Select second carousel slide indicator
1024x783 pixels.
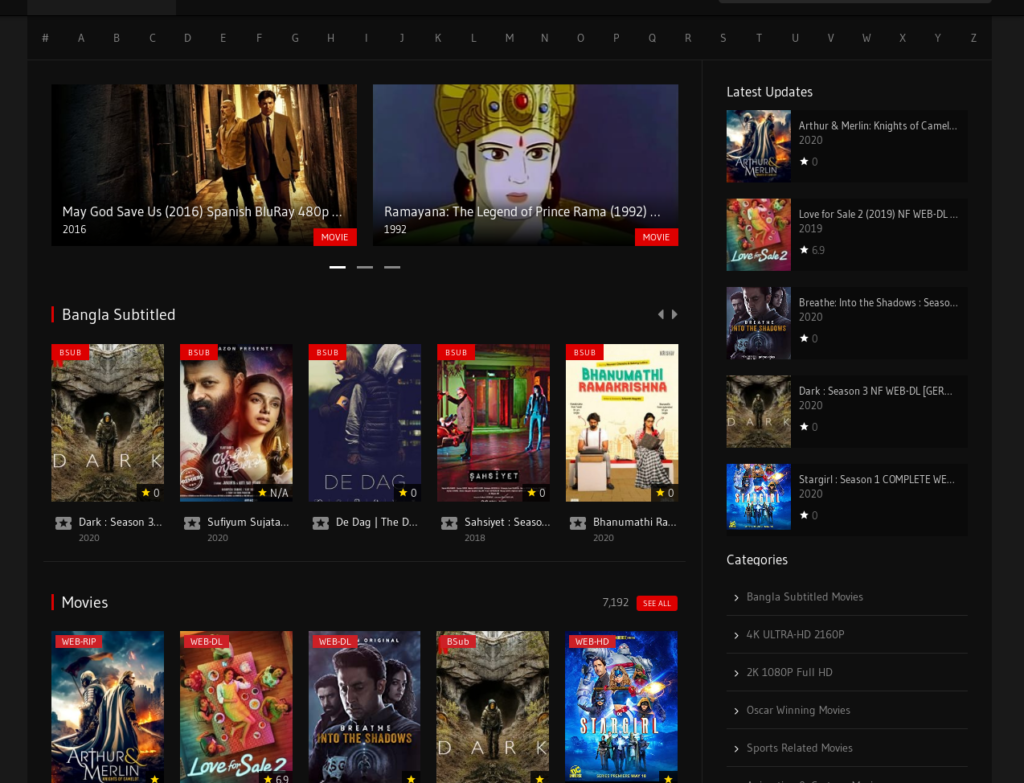[365, 267]
